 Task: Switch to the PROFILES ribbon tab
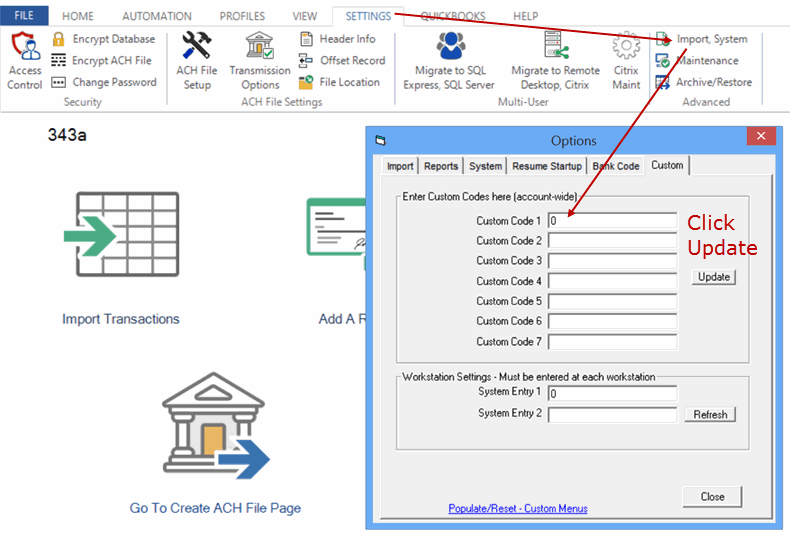tap(242, 16)
